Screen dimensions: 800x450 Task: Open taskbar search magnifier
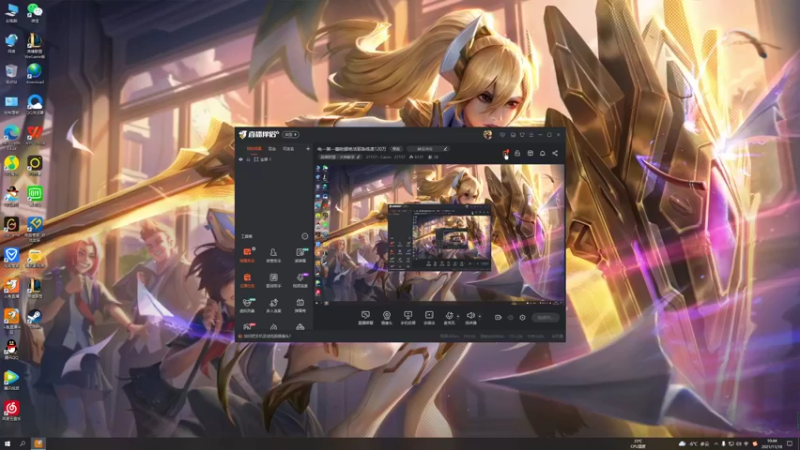pyautogui.click(x=22, y=443)
